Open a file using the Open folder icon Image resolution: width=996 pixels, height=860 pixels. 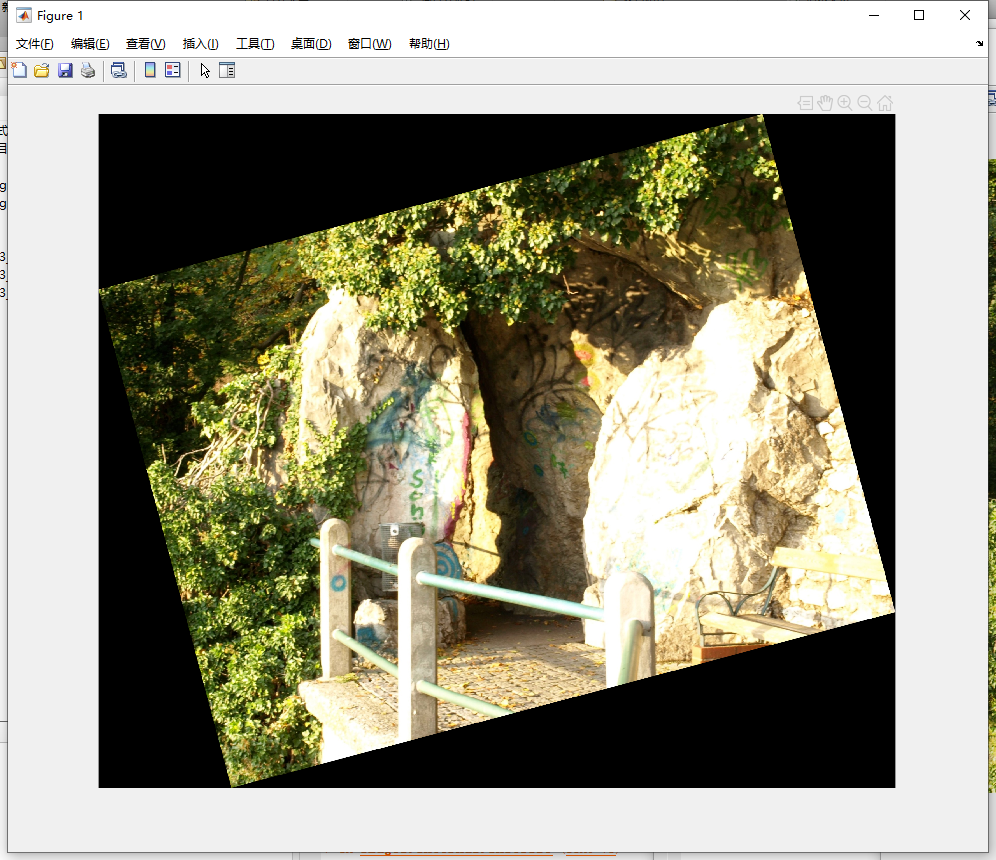[41, 70]
